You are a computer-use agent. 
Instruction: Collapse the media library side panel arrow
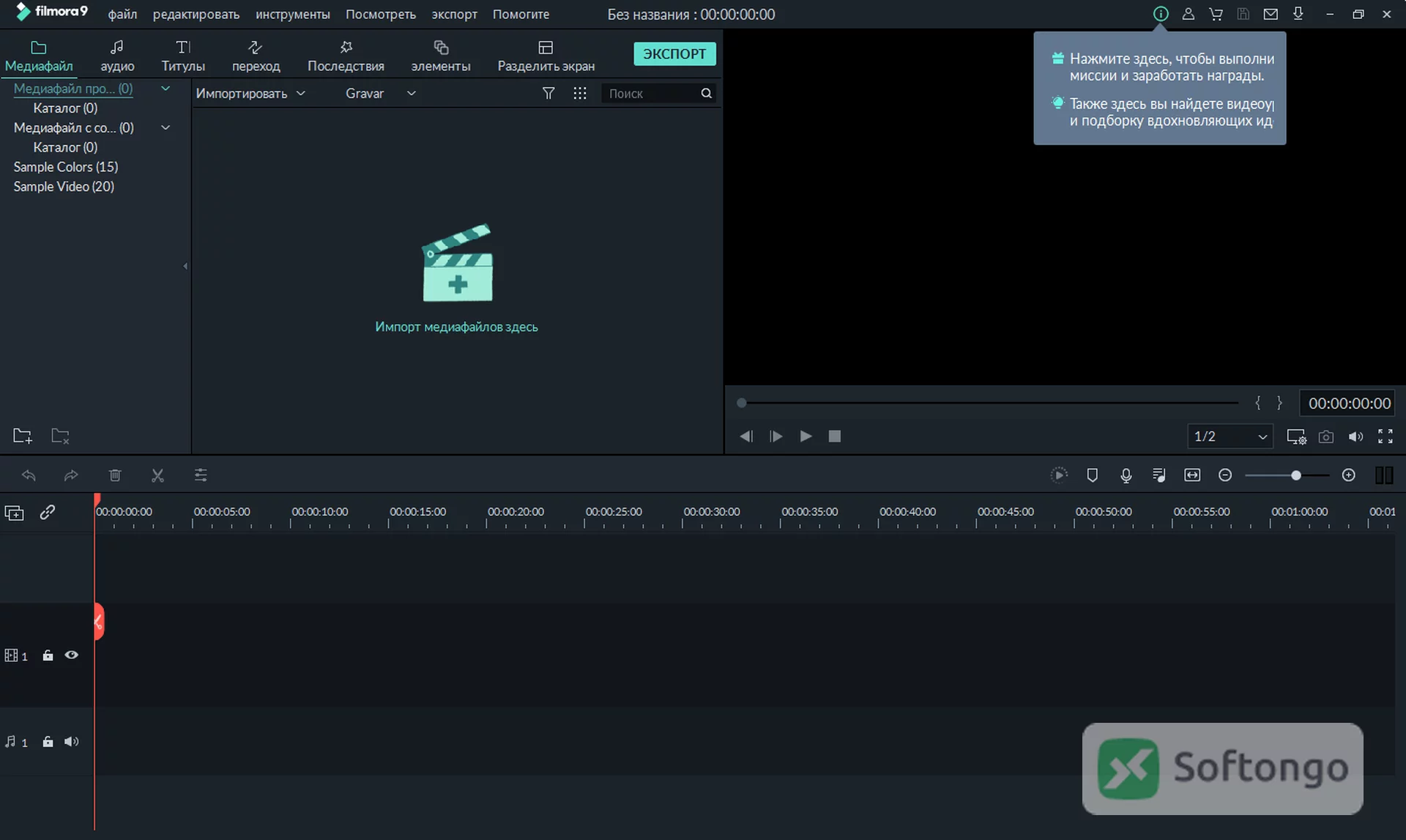(185, 266)
